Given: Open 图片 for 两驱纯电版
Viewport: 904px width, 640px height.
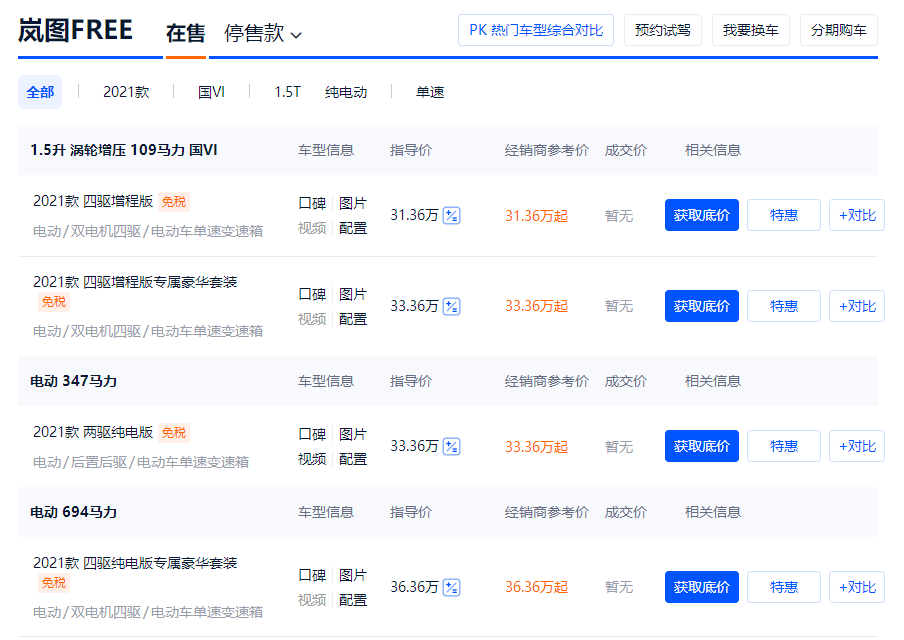Looking at the screenshot, I should point(353,434).
